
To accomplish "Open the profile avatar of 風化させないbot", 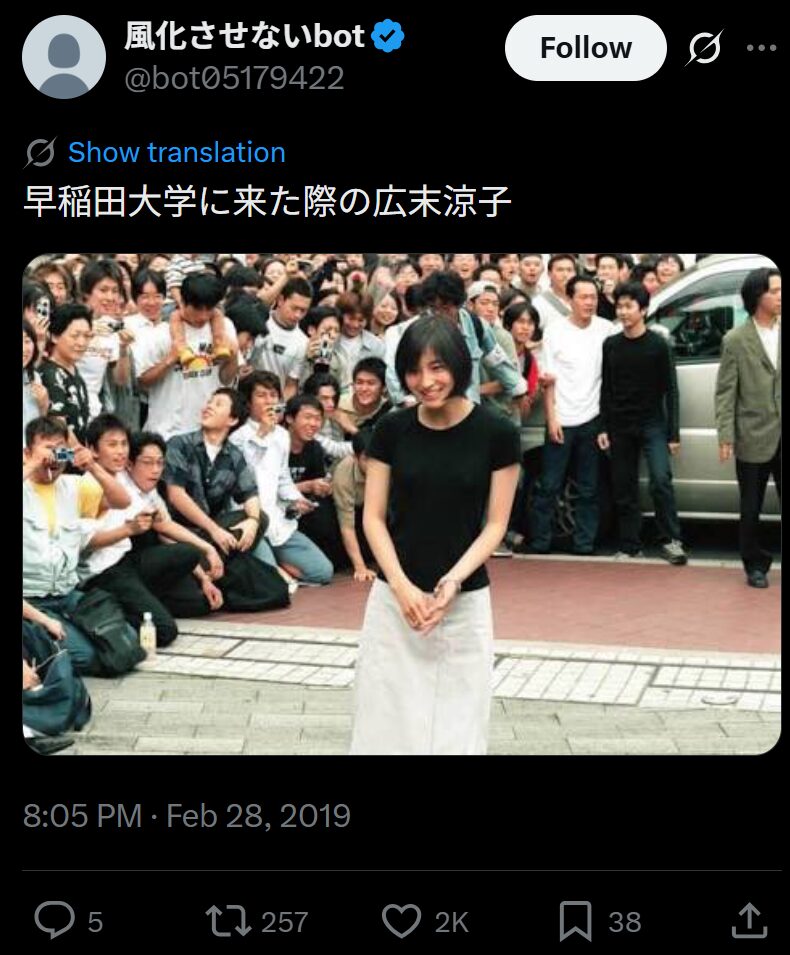I will click(64, 57).
